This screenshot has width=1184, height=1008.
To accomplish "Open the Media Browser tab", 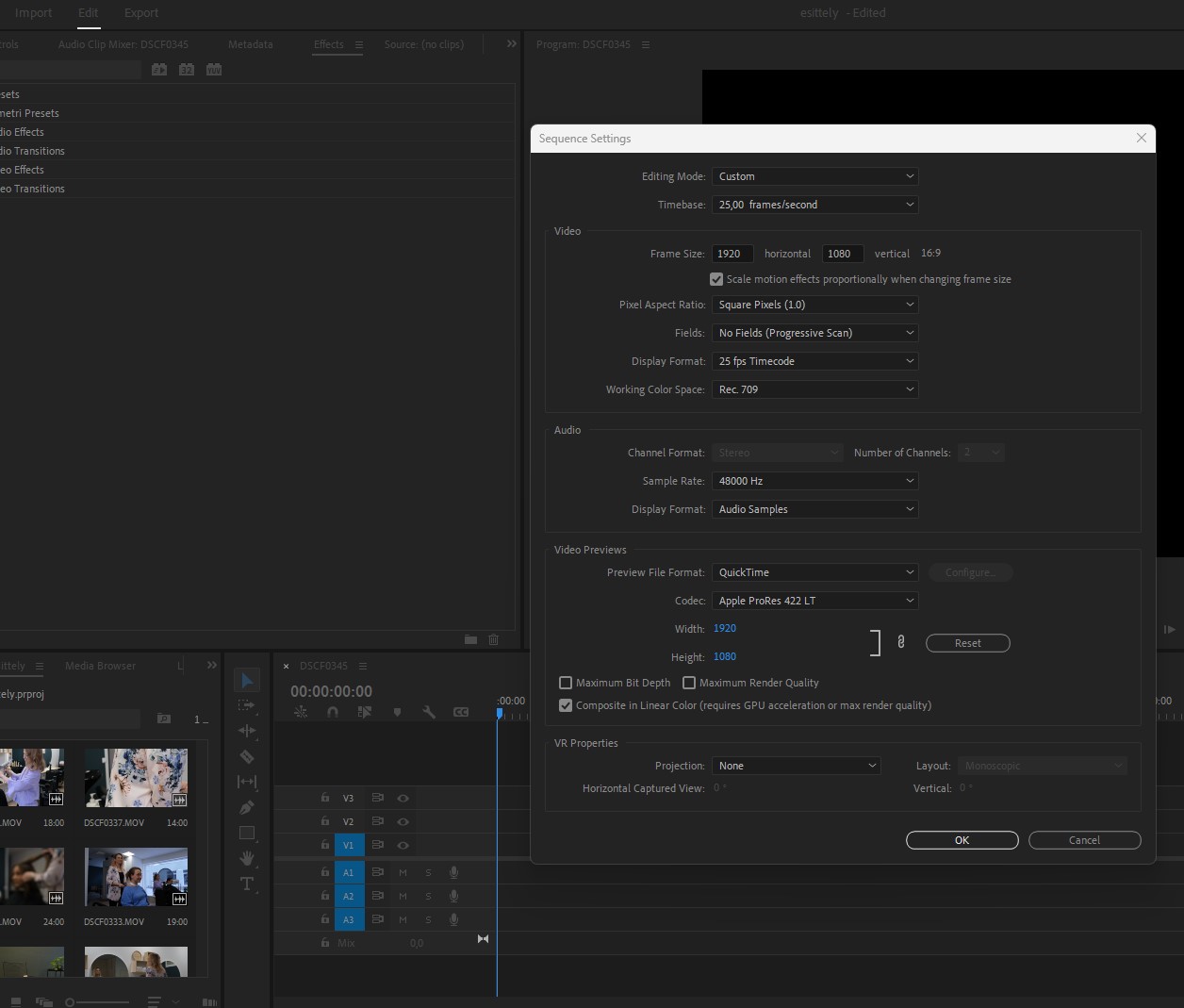I will pyautogui.click(x=100, y=666).
